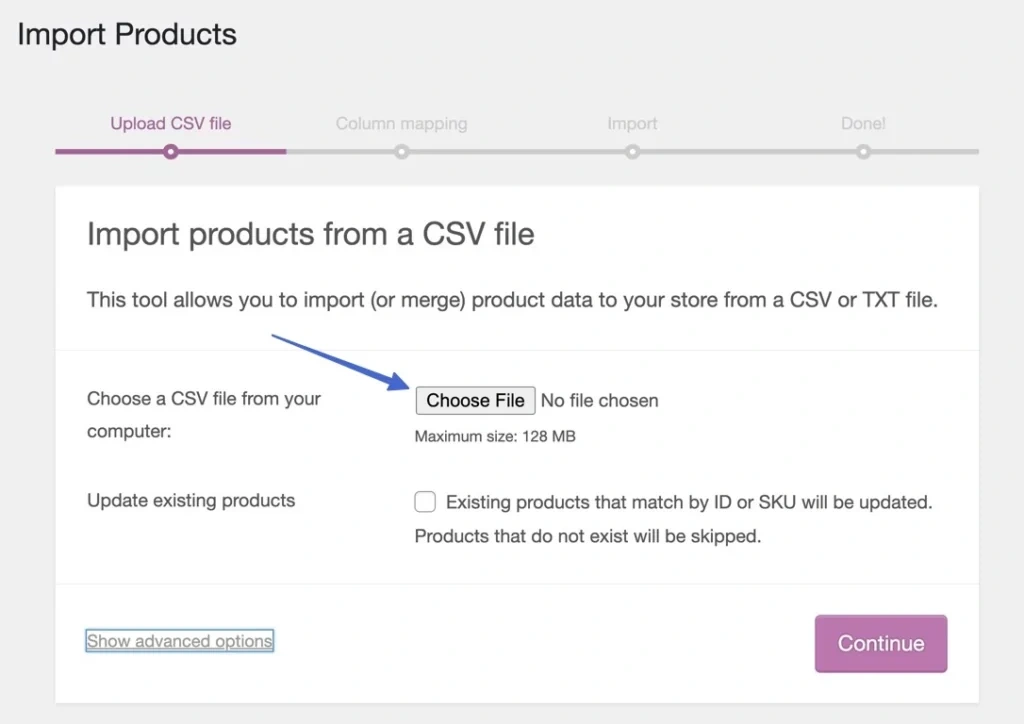Image resolution: width=1024 pixels, height=724 pixels.
Task: Click the 'Existing products that match by ID' label
Action: (x=688, y=502)
